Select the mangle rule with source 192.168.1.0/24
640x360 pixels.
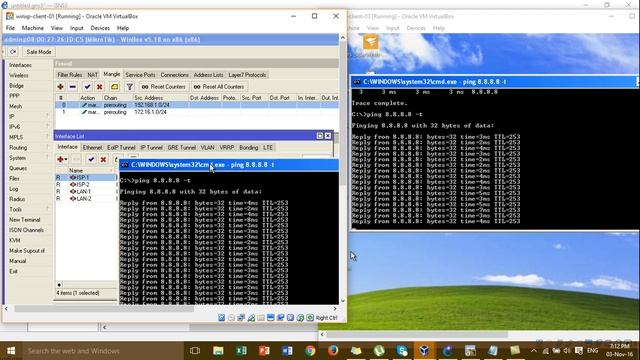(197, 105)
